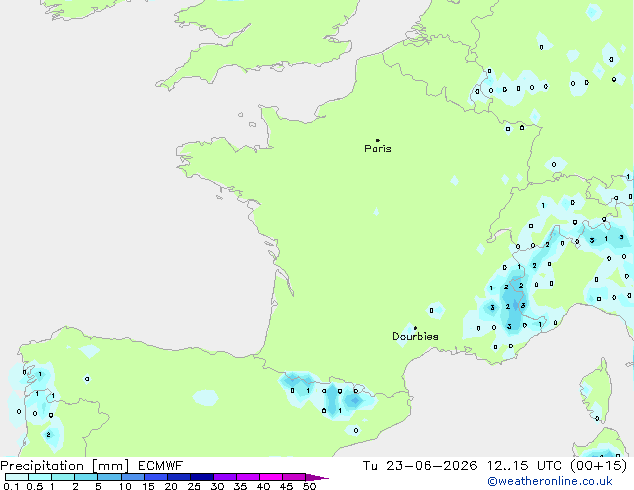Screen dimensions: 634x490
Task: Select the 25–30 mm dark blue legend swatch
Action: (x=202, y=477)
